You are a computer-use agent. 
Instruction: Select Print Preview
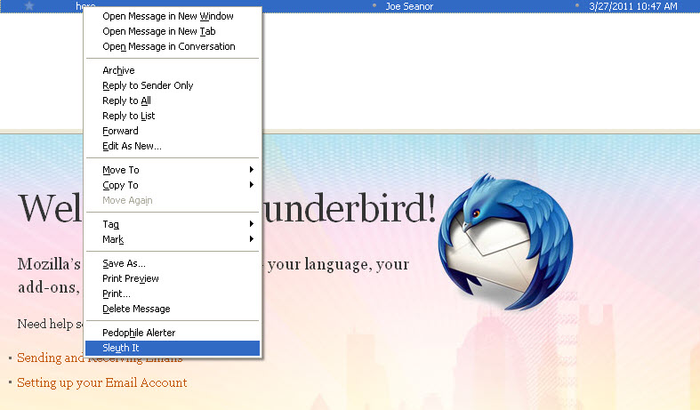coord(172,279)
